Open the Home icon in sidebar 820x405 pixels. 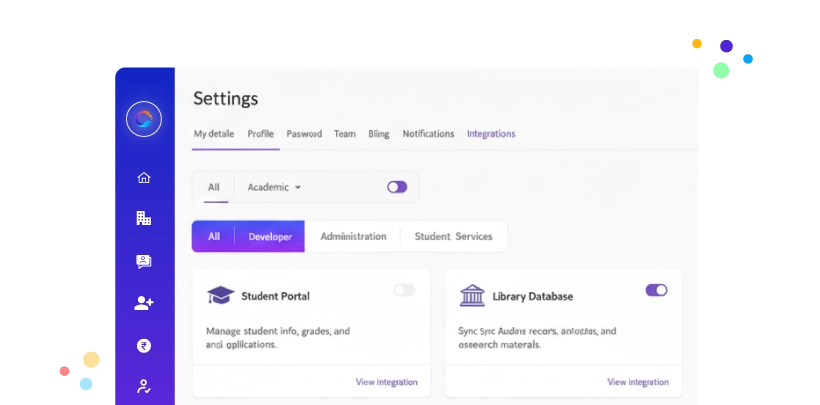click(x=144, y=178)
